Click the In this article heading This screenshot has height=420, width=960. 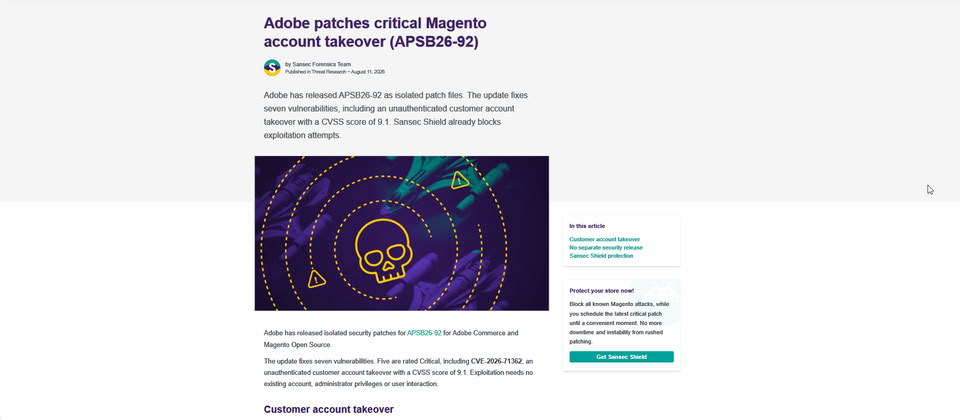coord(587,226)
